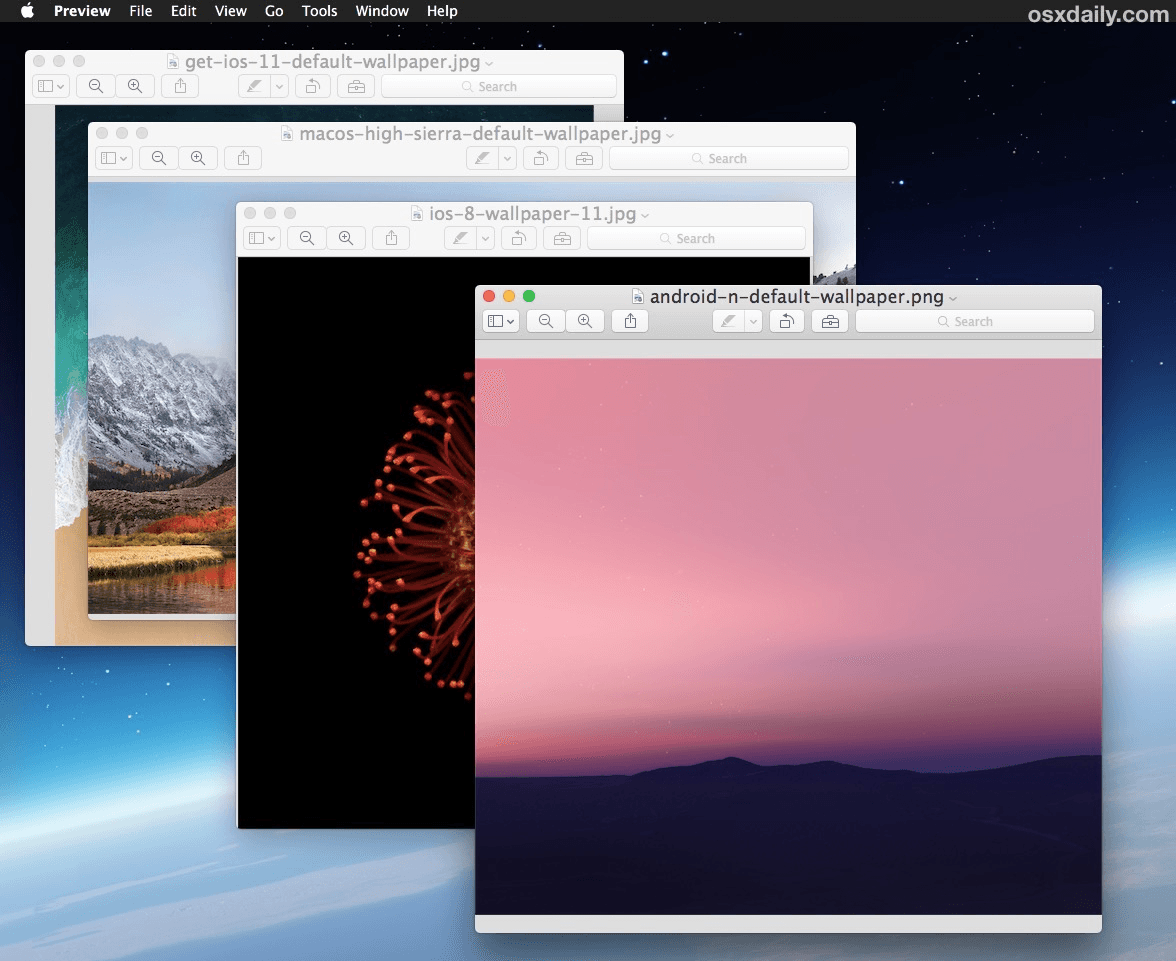This screenshot has width=1176, height=961.
Task: Share the macos-high-sierra-default-wallpaper image
Action: 243,158
